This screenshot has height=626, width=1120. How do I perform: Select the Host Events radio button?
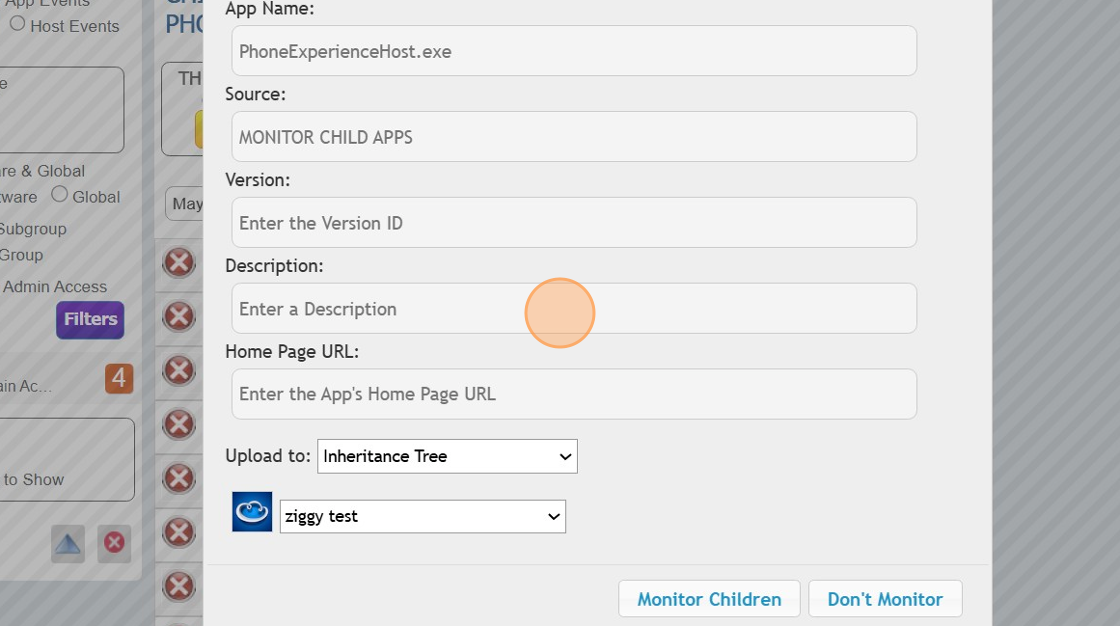click(16, 23)
